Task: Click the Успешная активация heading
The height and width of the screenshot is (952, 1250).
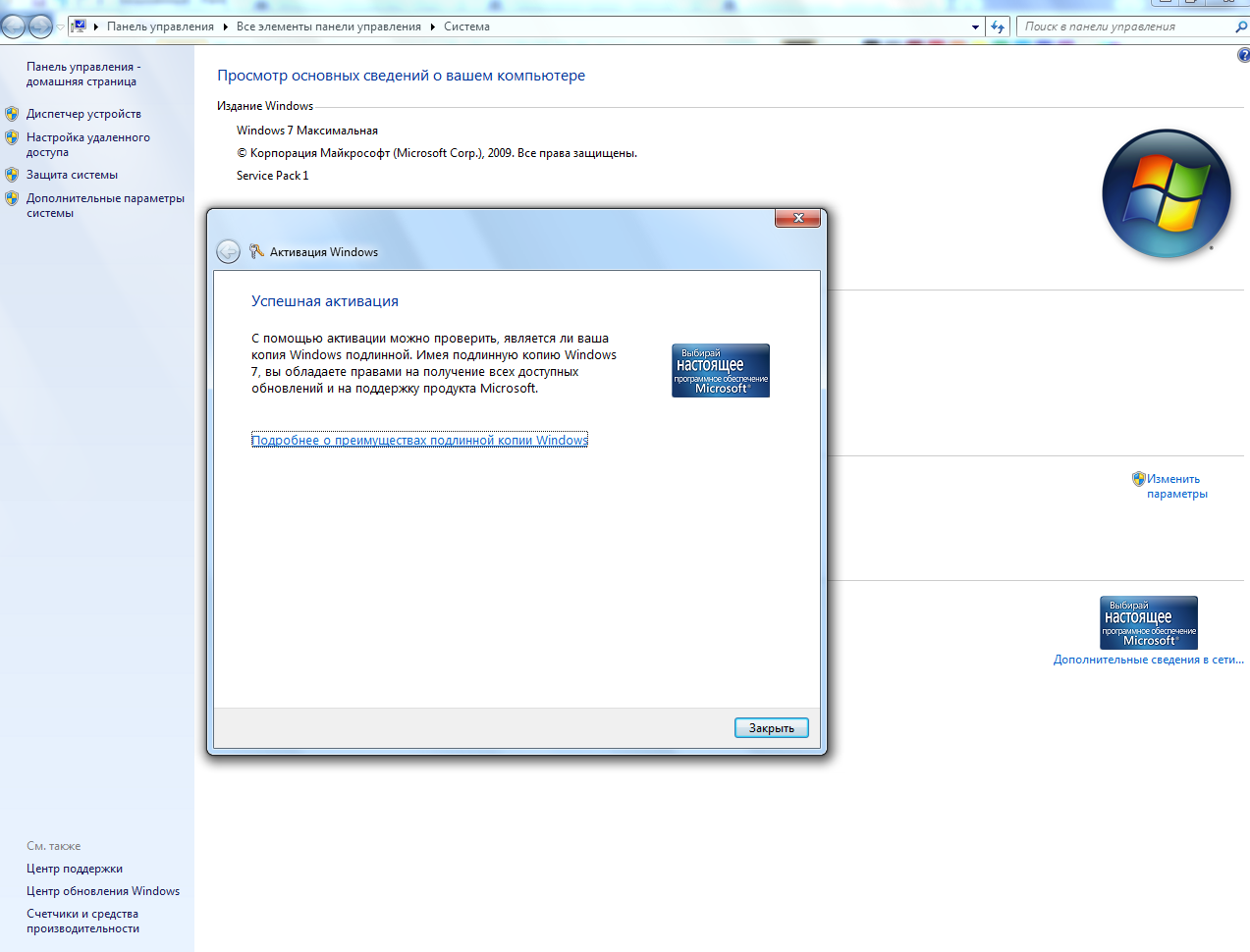Action: tap(325, 301)
